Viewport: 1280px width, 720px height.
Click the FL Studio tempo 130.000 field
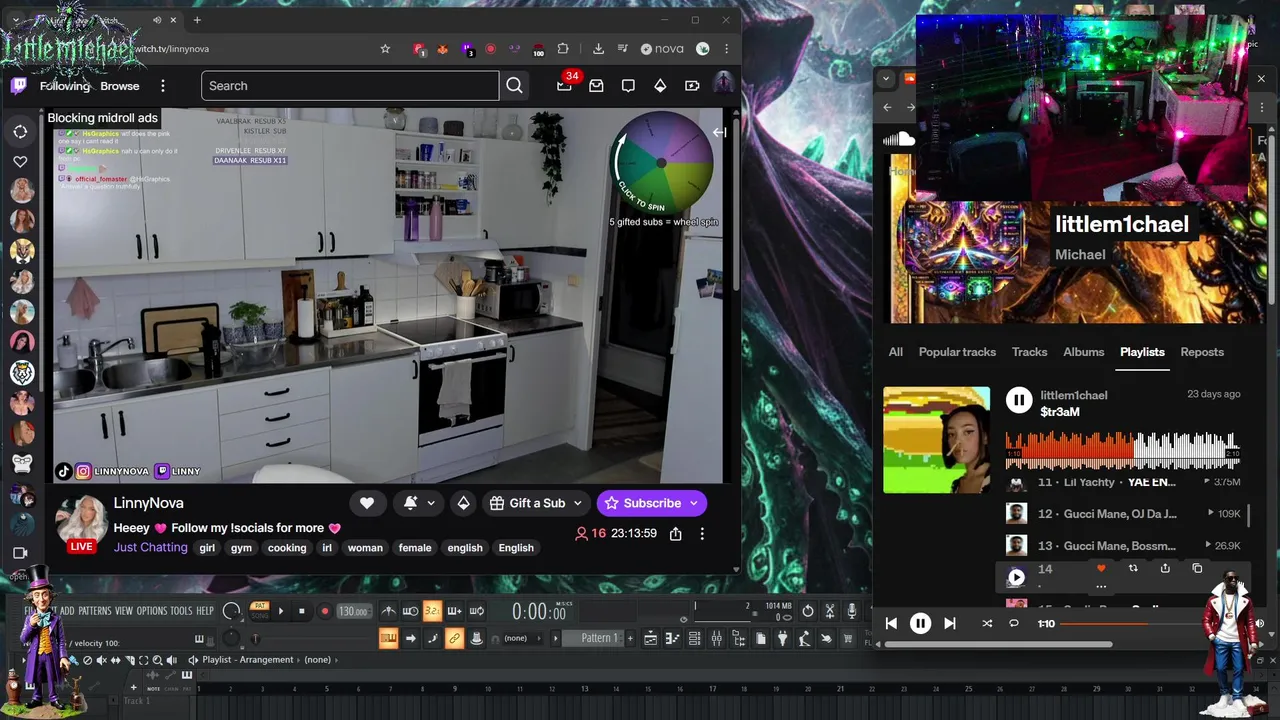tap(353, 611)
